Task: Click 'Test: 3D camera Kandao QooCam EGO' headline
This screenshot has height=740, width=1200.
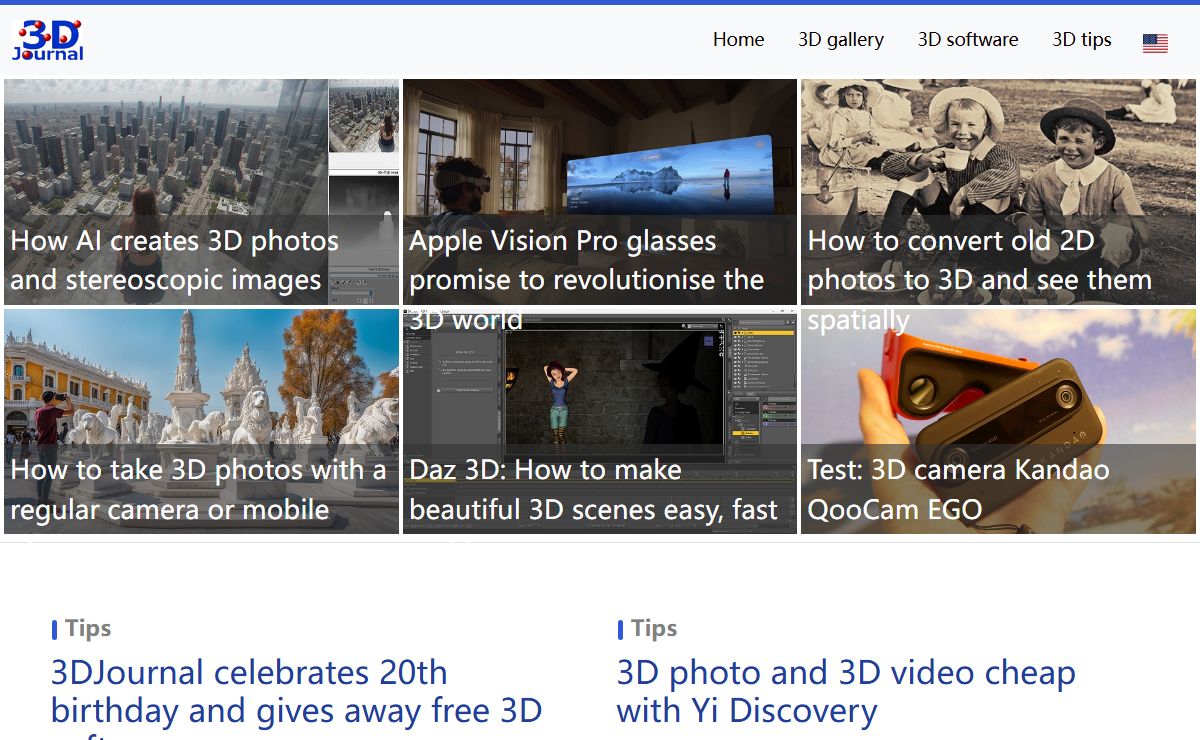Action: 958,490
